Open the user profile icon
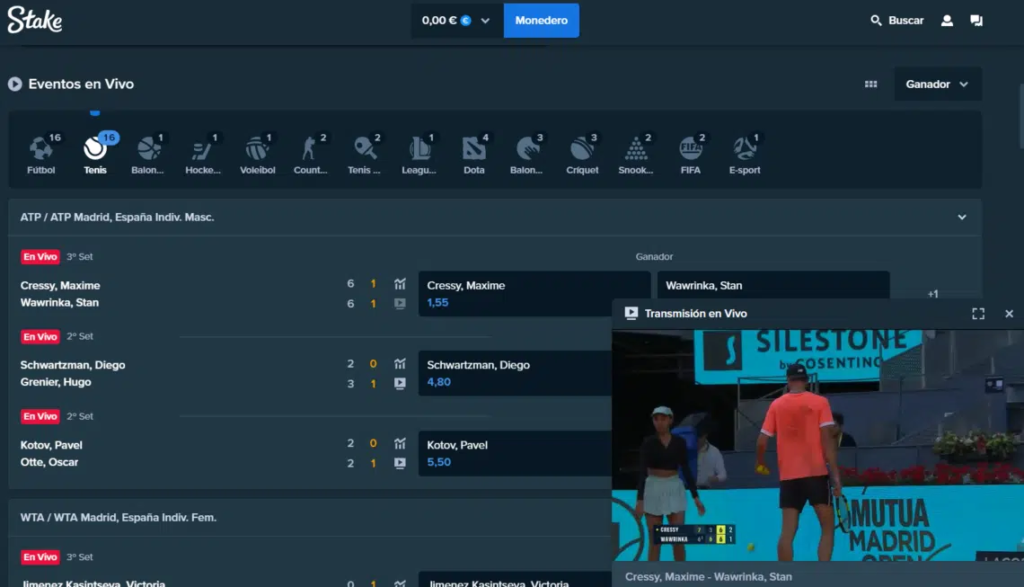This screenshot has height=587, width=1024. (946, 20)
